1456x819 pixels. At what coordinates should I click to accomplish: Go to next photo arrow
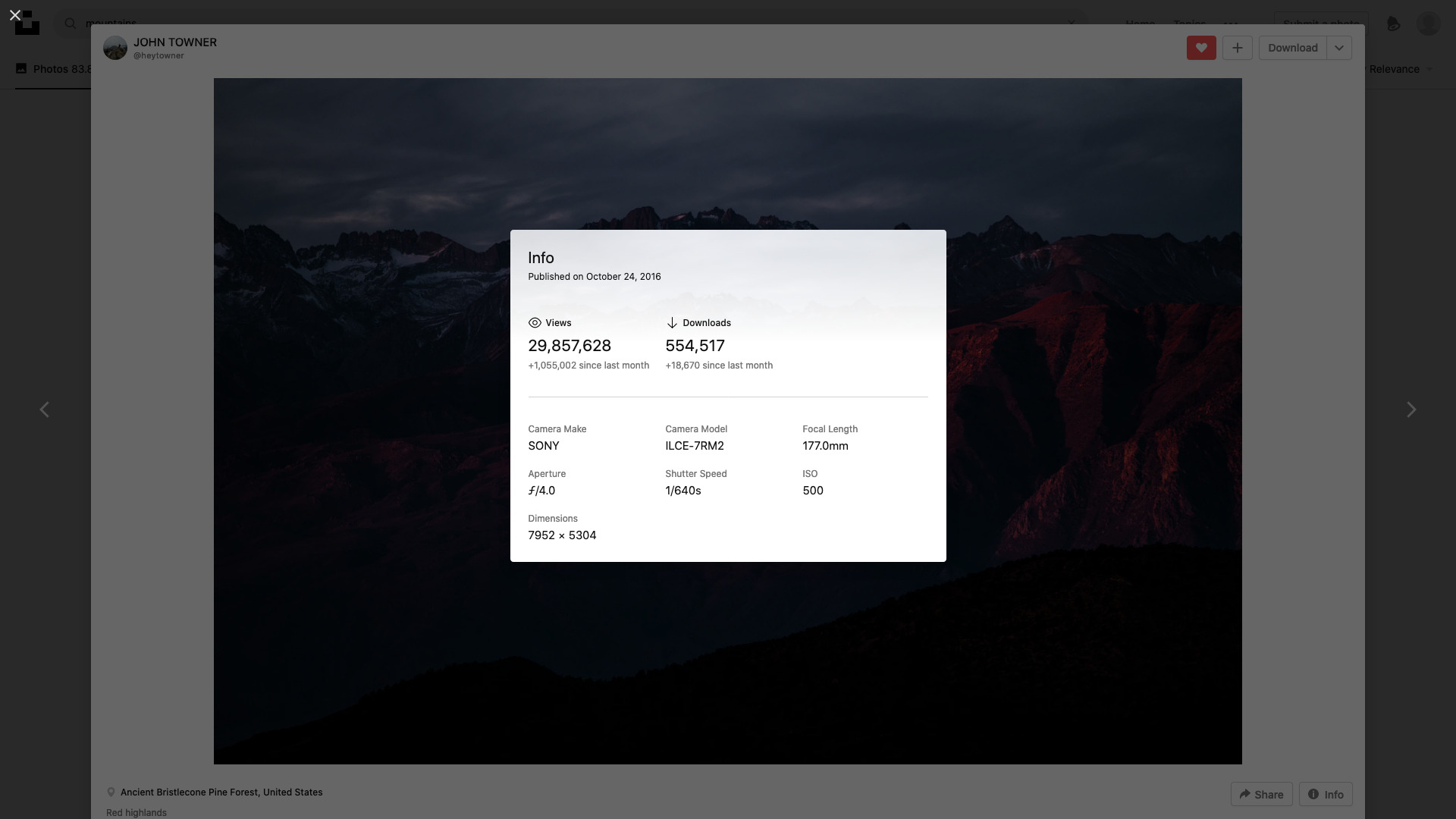click(1411, 409)
